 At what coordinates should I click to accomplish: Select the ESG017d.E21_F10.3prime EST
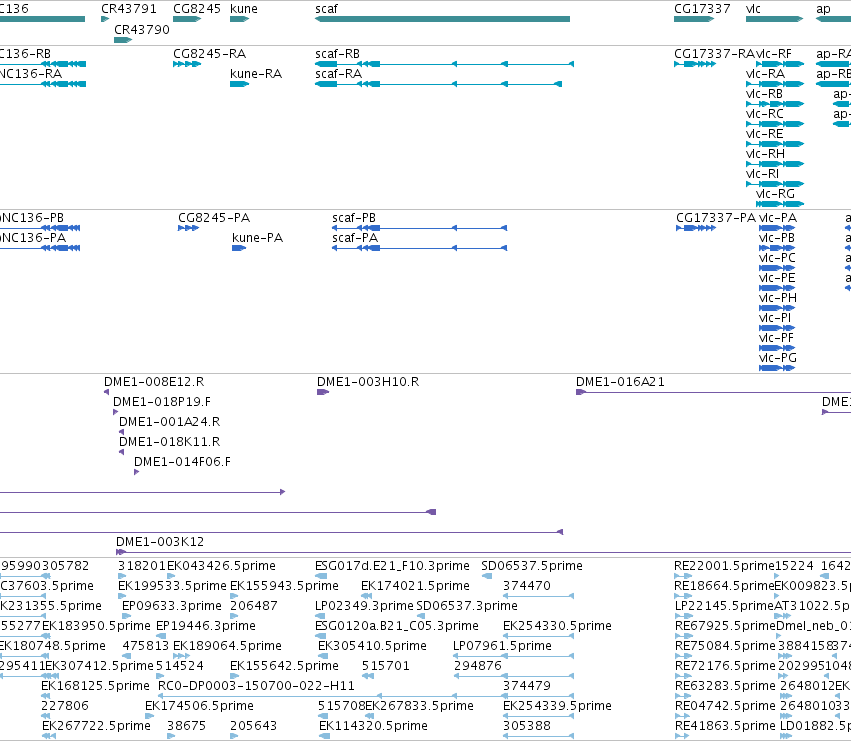321,576
